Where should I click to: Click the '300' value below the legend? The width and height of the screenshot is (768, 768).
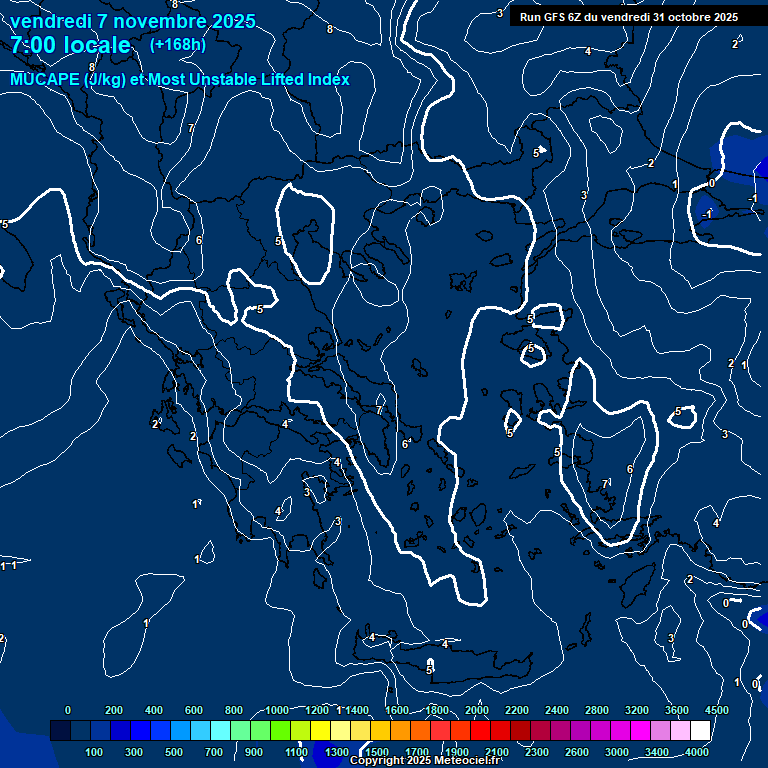point(134,752)
